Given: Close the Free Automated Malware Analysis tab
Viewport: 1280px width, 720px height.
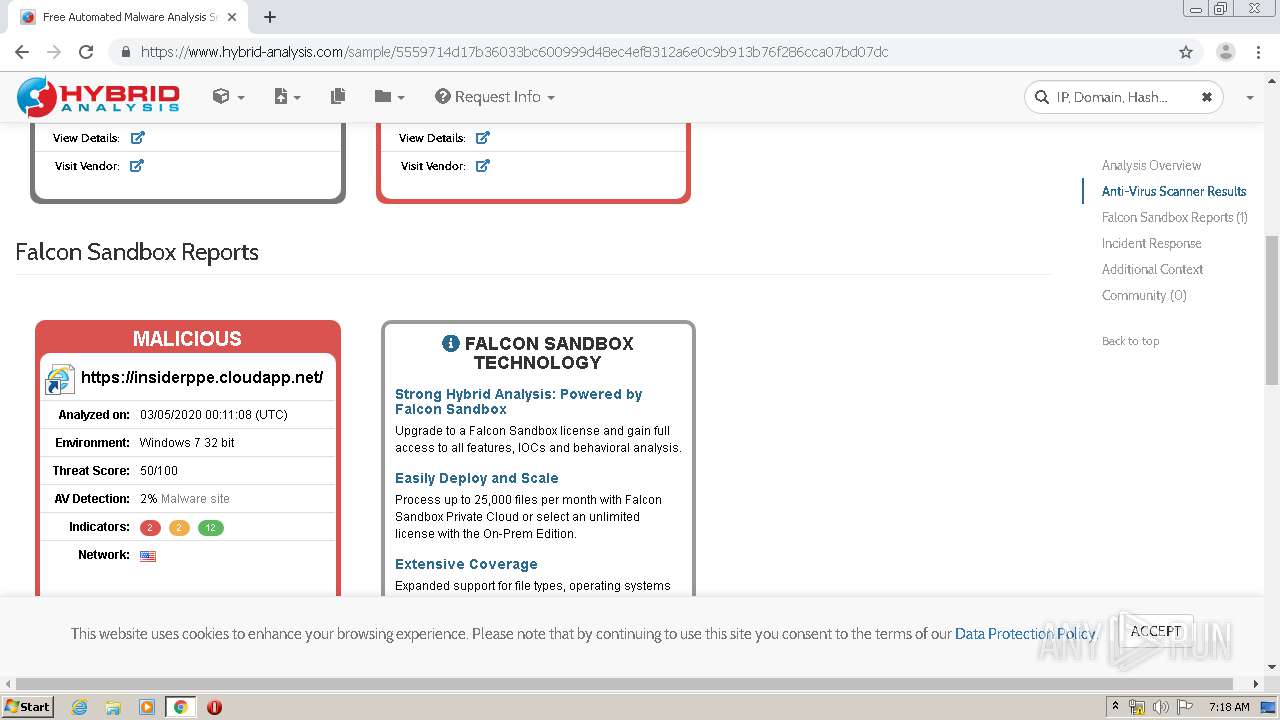Looking at the screenshot, I should [232, 17].
